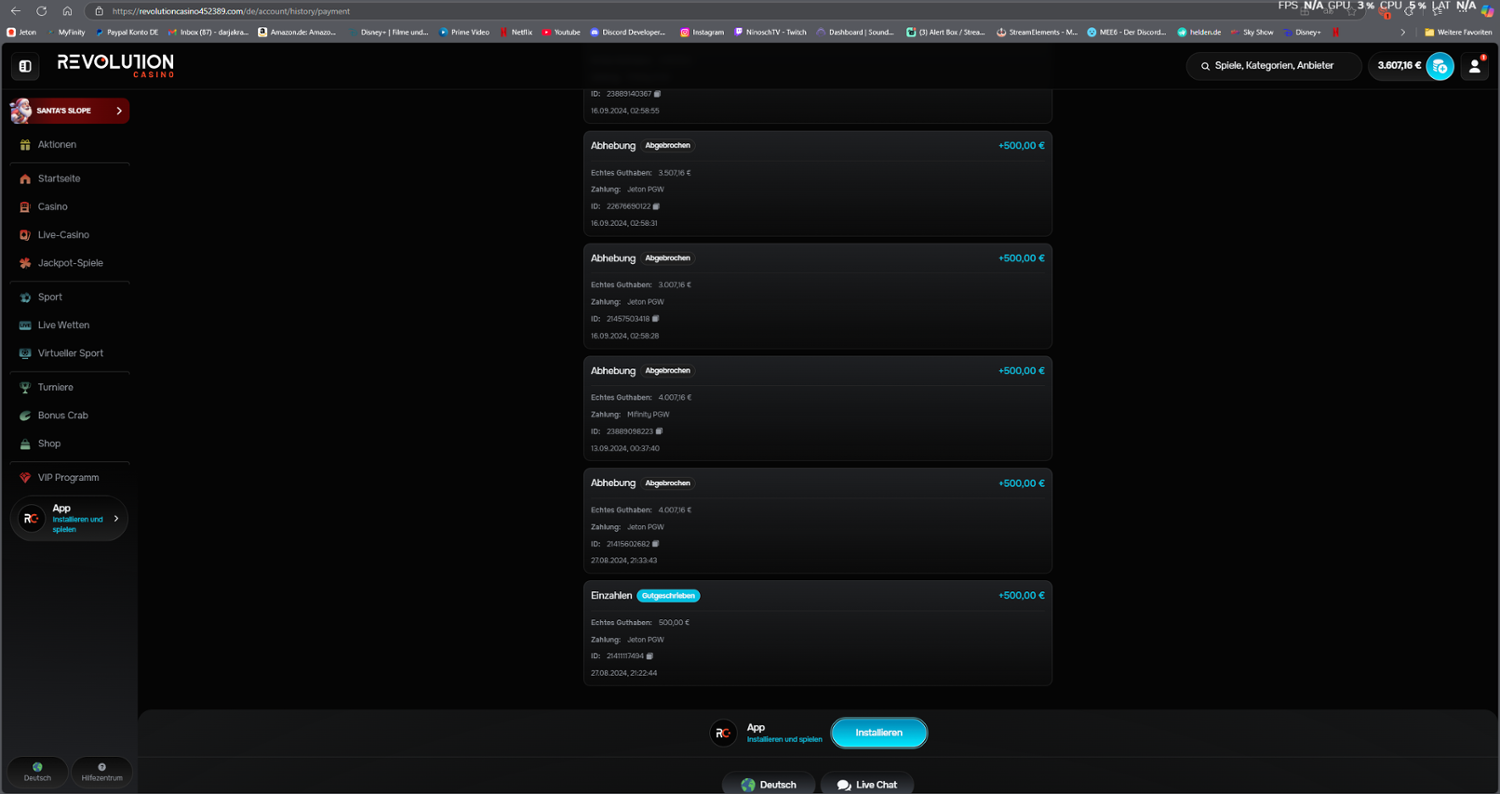
Task: Open Jackpot-Spiele from the sidebar
Action: point(70,263)
